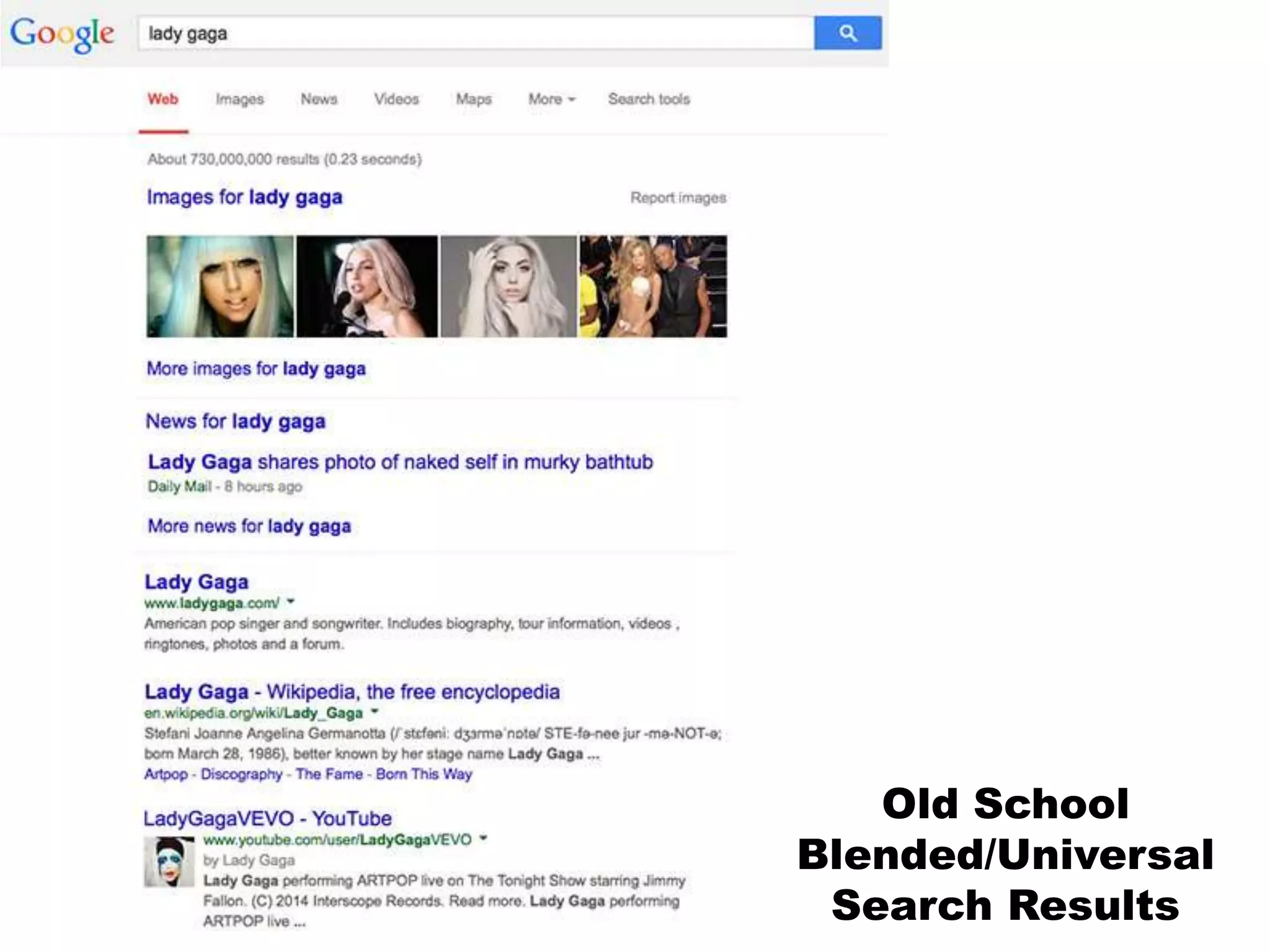Open Search tools

click(649, 99)
